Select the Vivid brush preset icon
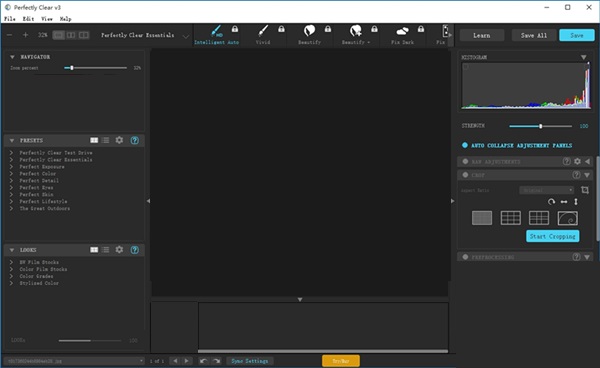This screenshot has width=600, height=368. 263,31
